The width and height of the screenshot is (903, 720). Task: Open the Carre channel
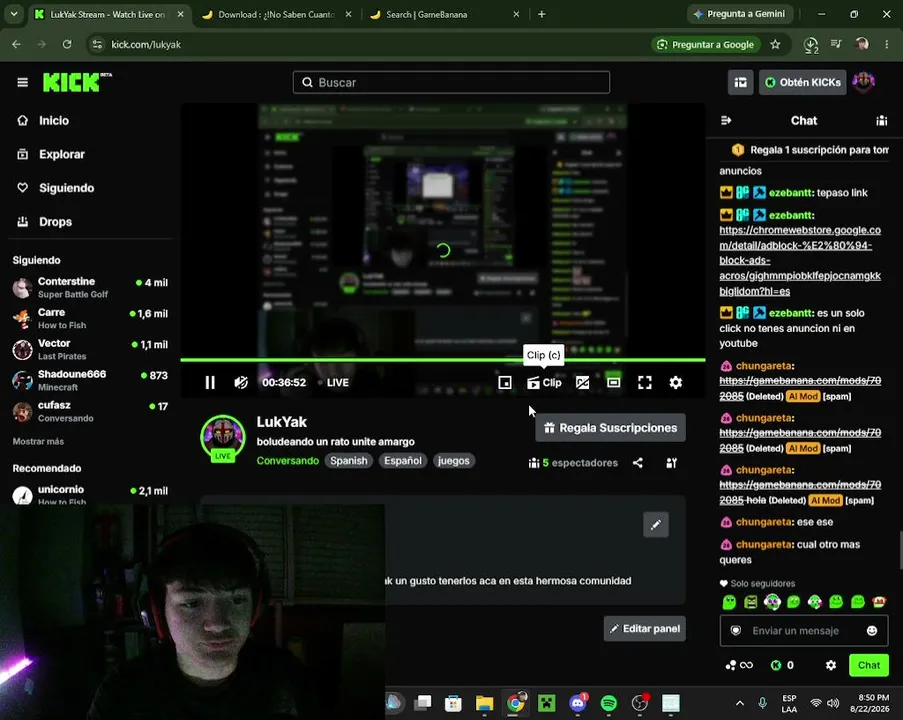pos(90,319)
